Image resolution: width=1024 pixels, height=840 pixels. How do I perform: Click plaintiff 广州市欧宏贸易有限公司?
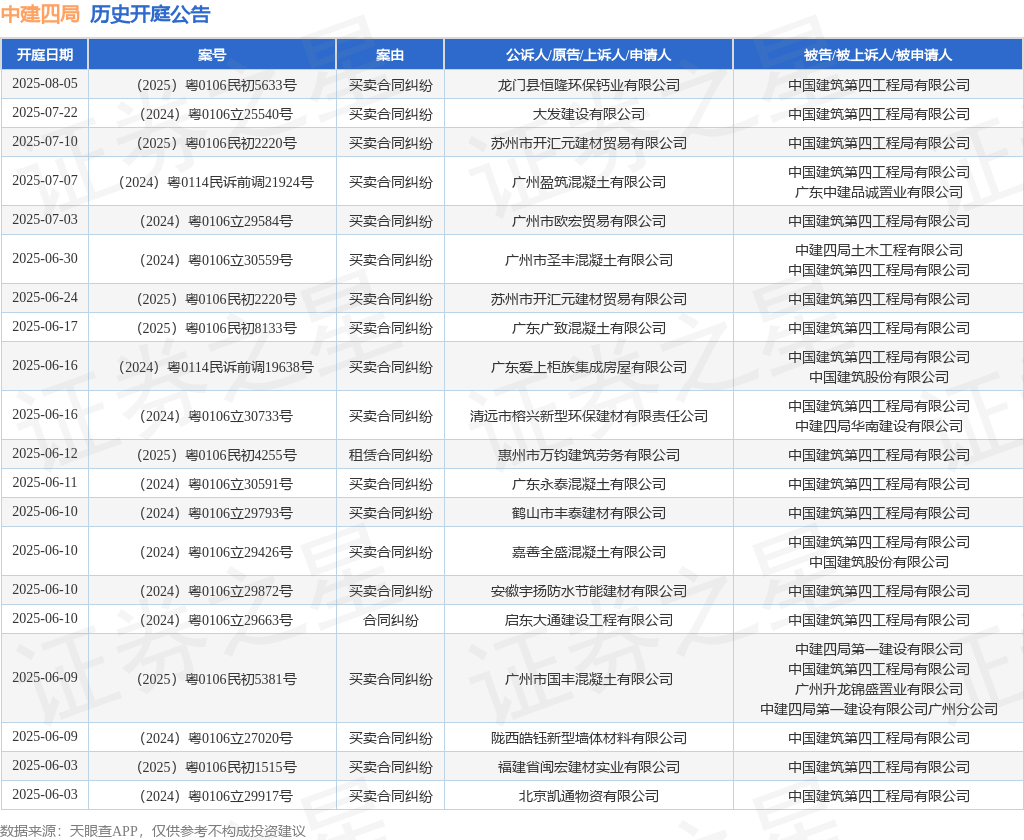click(x=588, y=221)
